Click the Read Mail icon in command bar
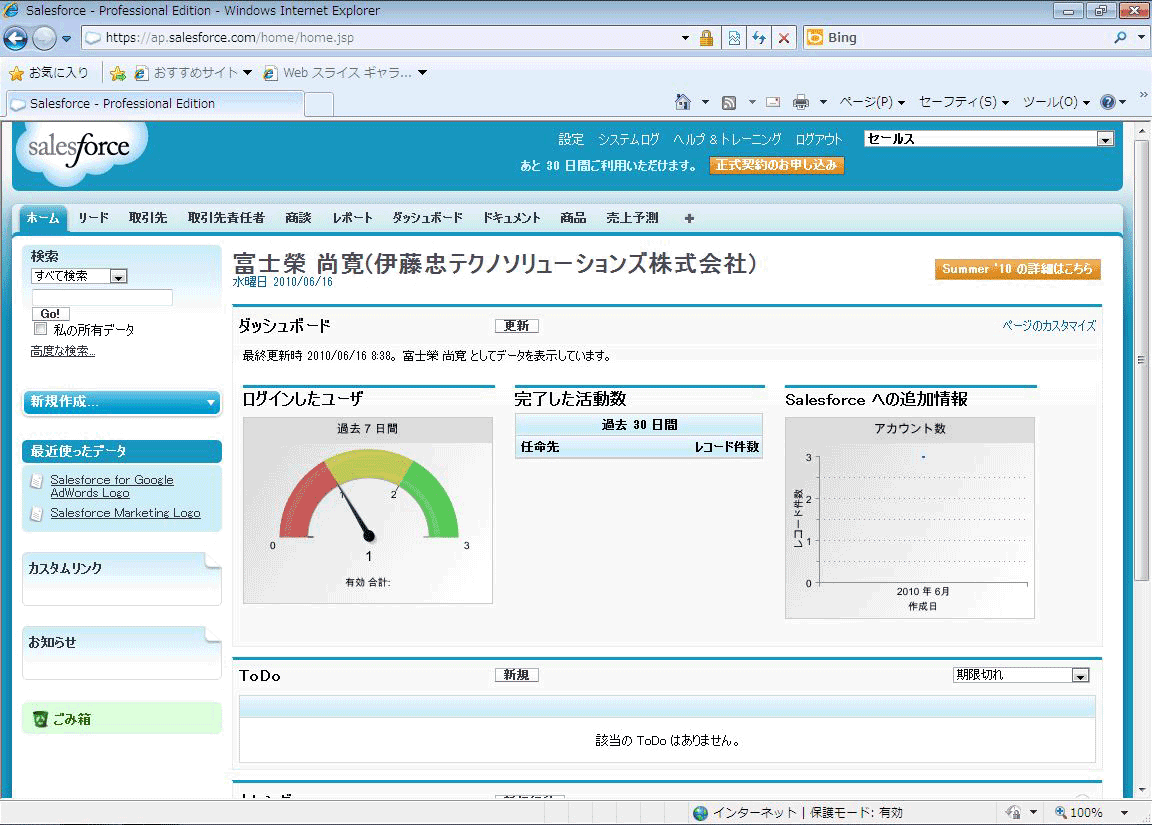The image size is (1152, 825). tap(773, 102)
